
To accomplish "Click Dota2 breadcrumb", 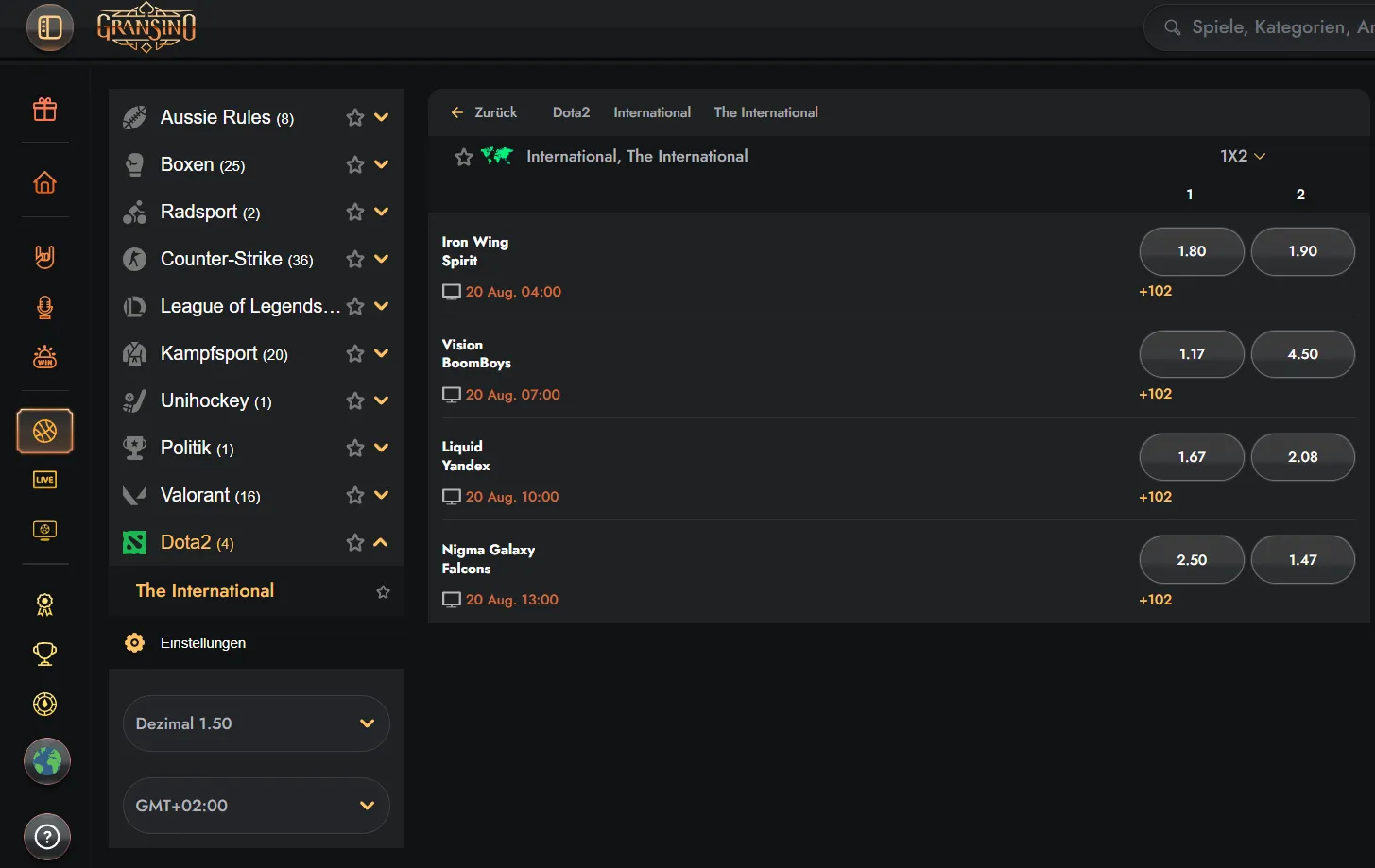I will click(571, 112).
